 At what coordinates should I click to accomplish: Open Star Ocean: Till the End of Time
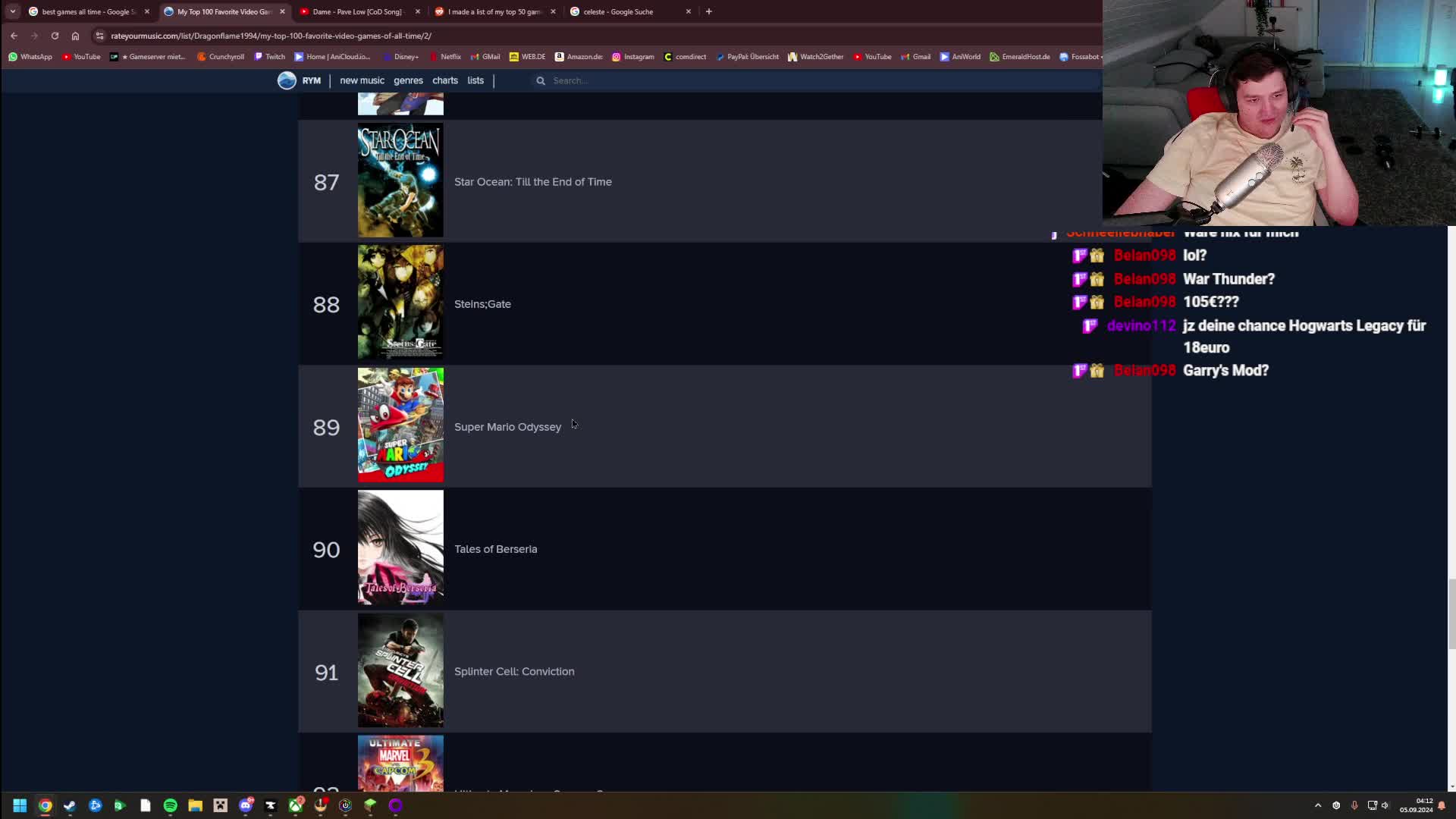(x=533, y=182)
